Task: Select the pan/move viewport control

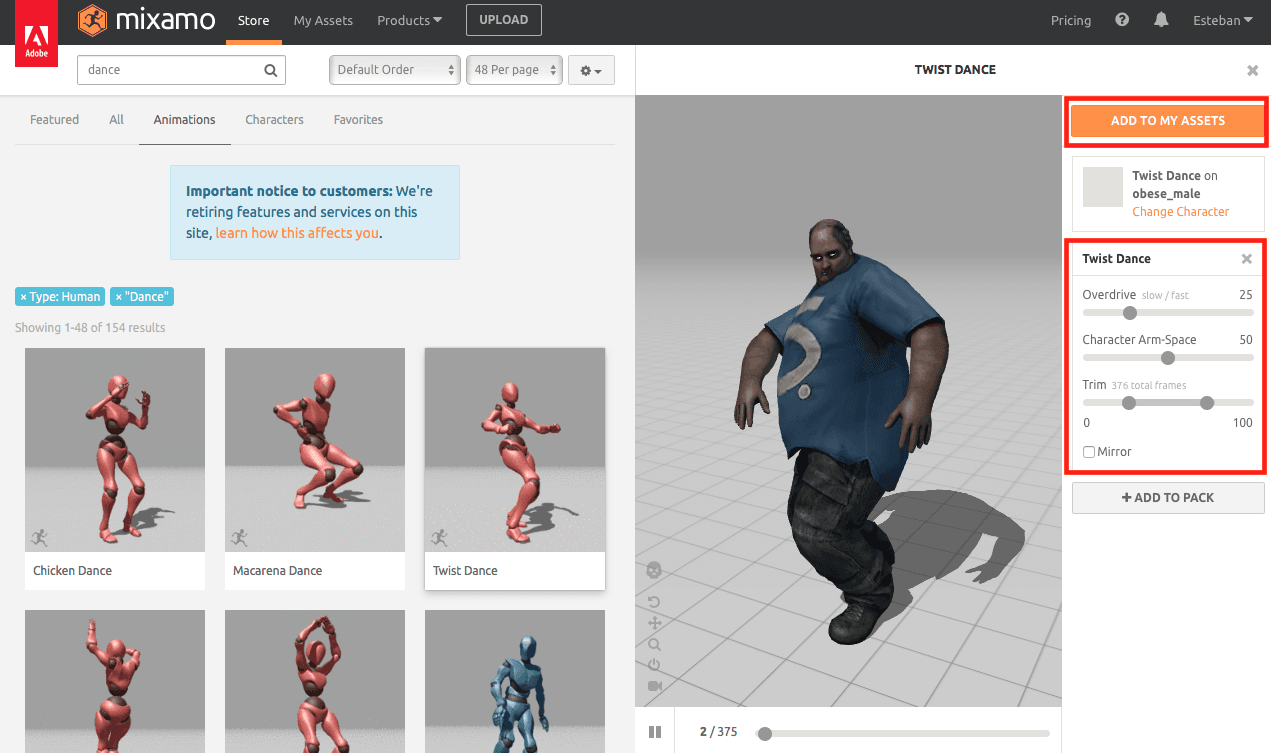Action: (654, 622)
